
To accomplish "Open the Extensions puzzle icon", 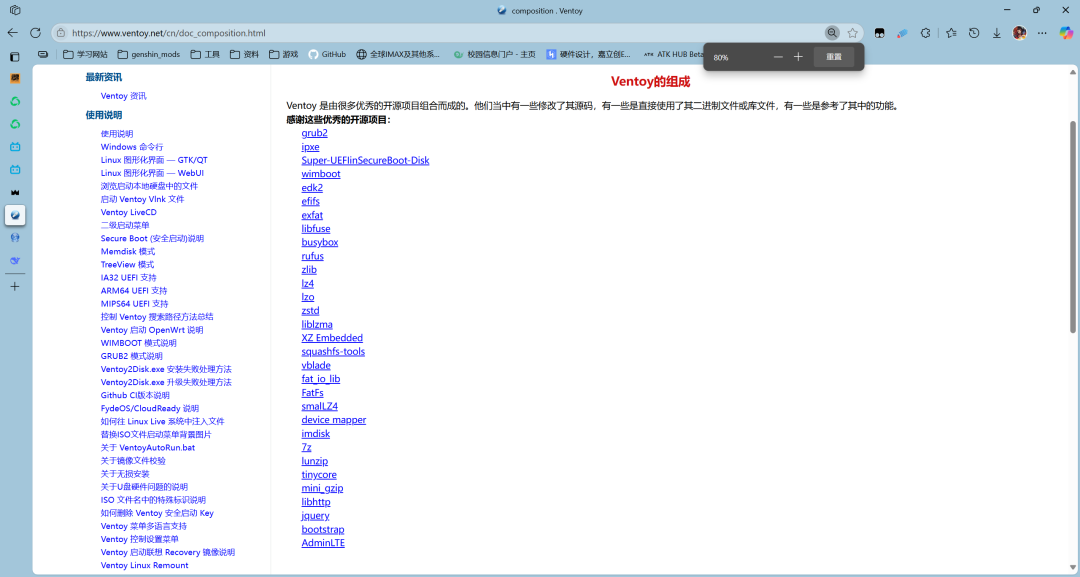I will (925, 33).
